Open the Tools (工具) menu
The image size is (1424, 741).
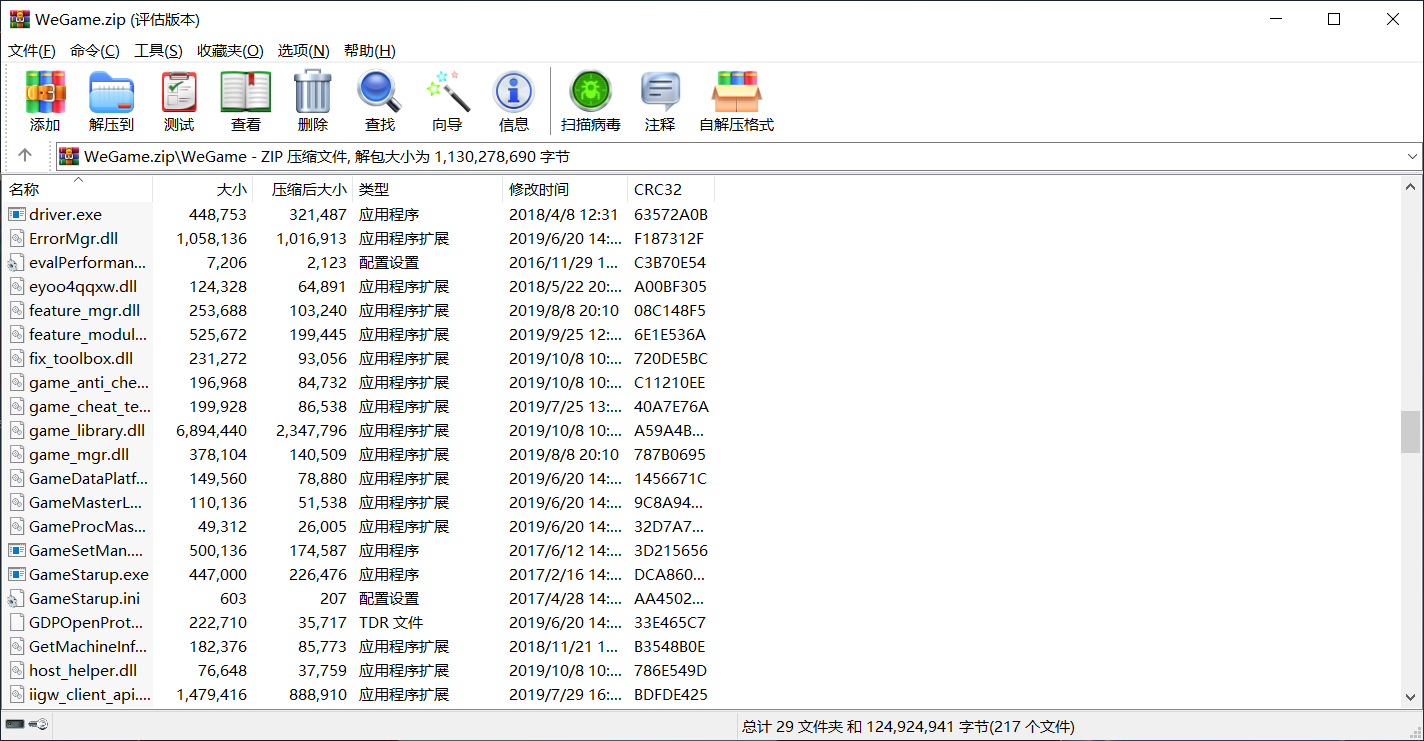point(159,51)
